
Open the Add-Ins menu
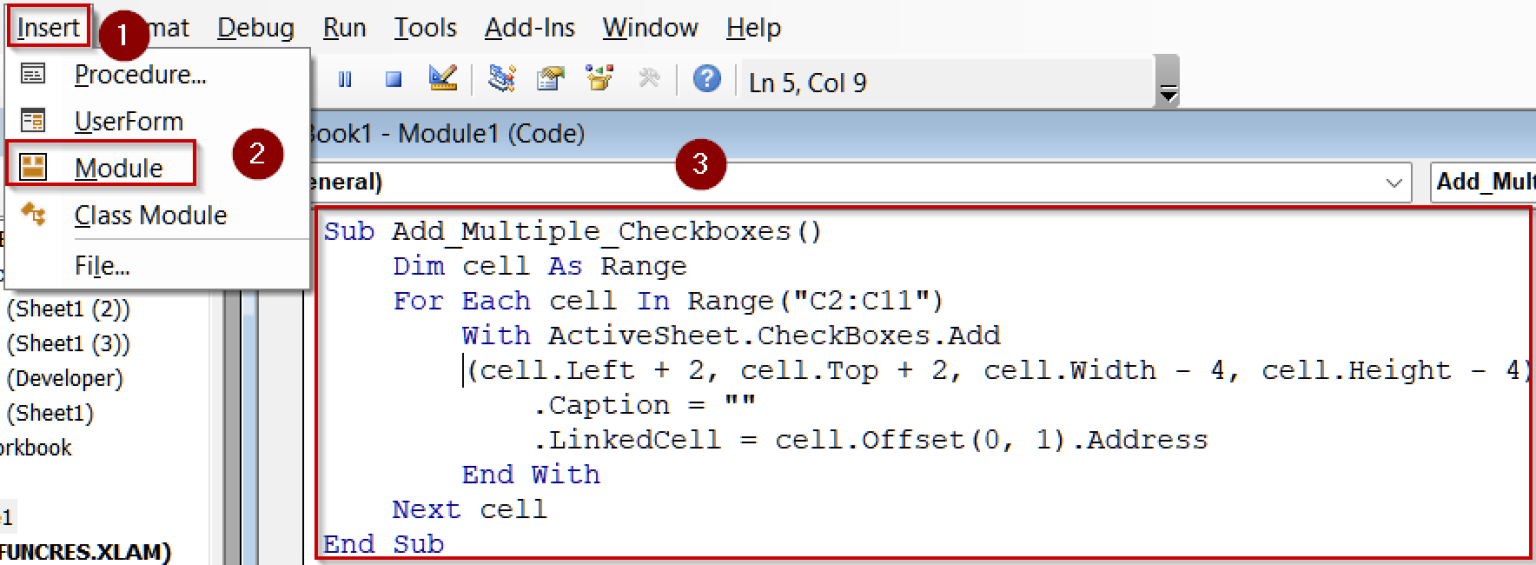[x=530, y=28]
